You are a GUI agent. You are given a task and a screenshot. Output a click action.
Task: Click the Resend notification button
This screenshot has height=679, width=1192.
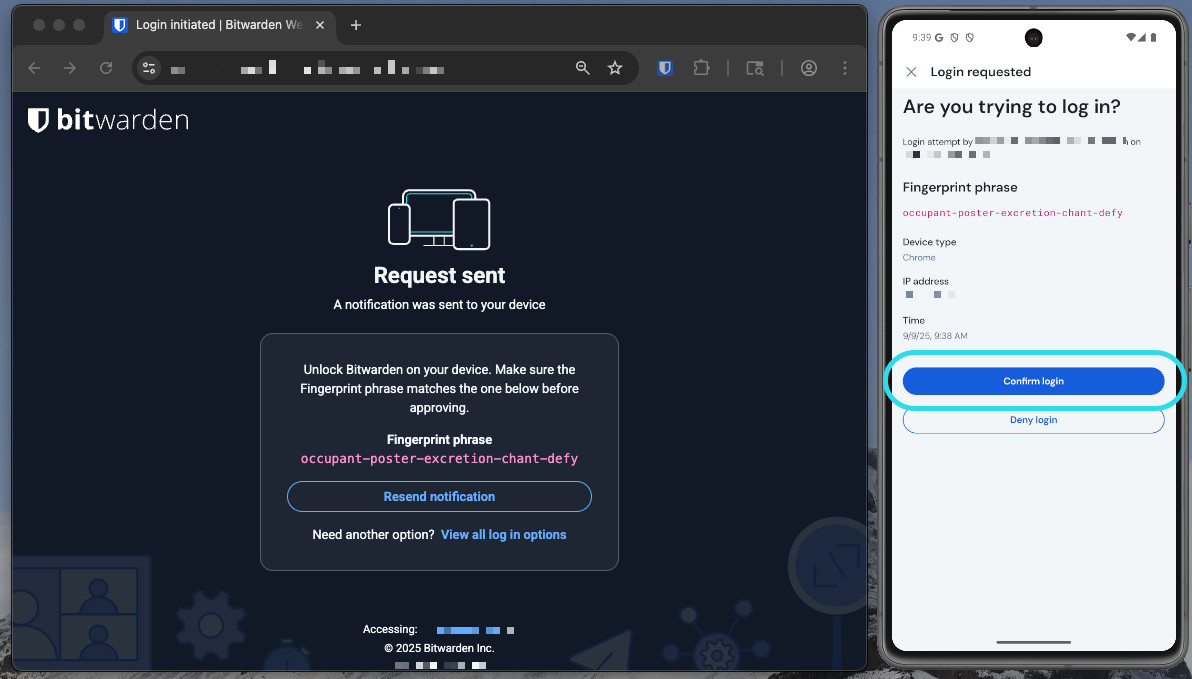[x=439, y=497]
